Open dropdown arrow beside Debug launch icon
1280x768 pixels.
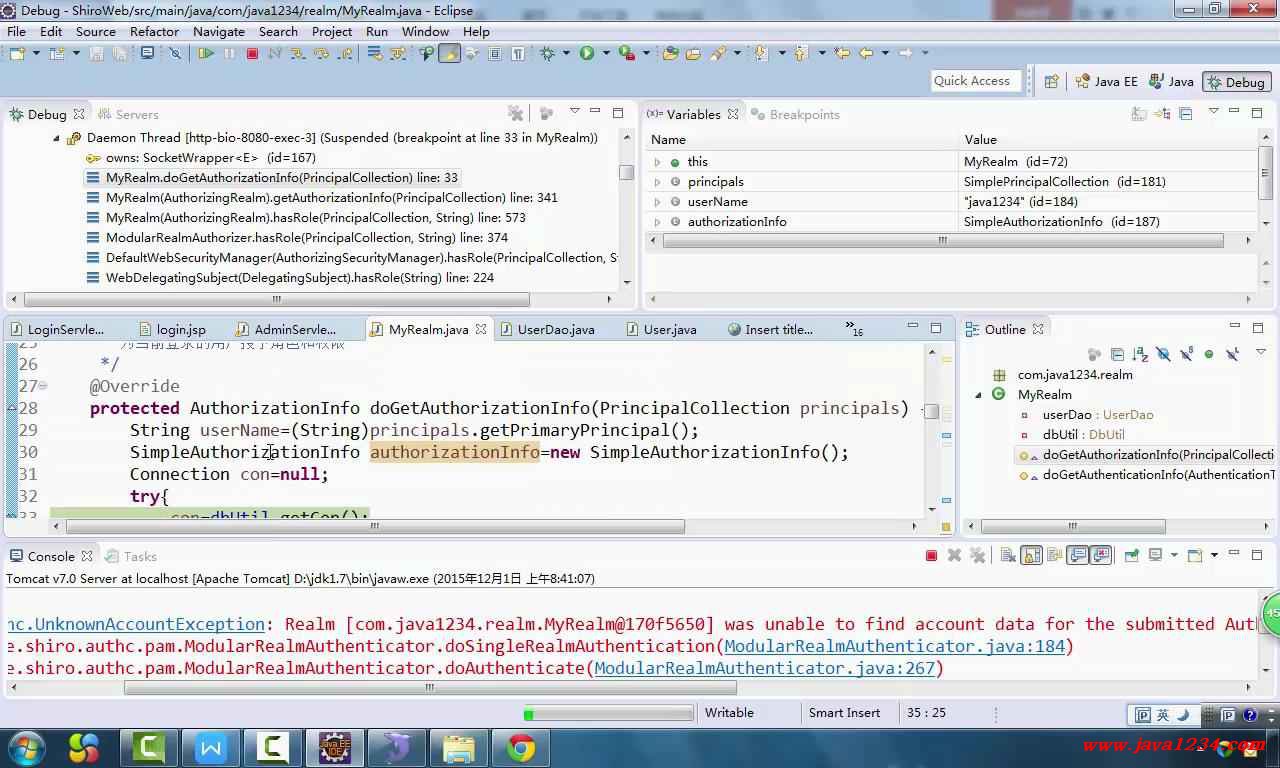click(566, 53)
